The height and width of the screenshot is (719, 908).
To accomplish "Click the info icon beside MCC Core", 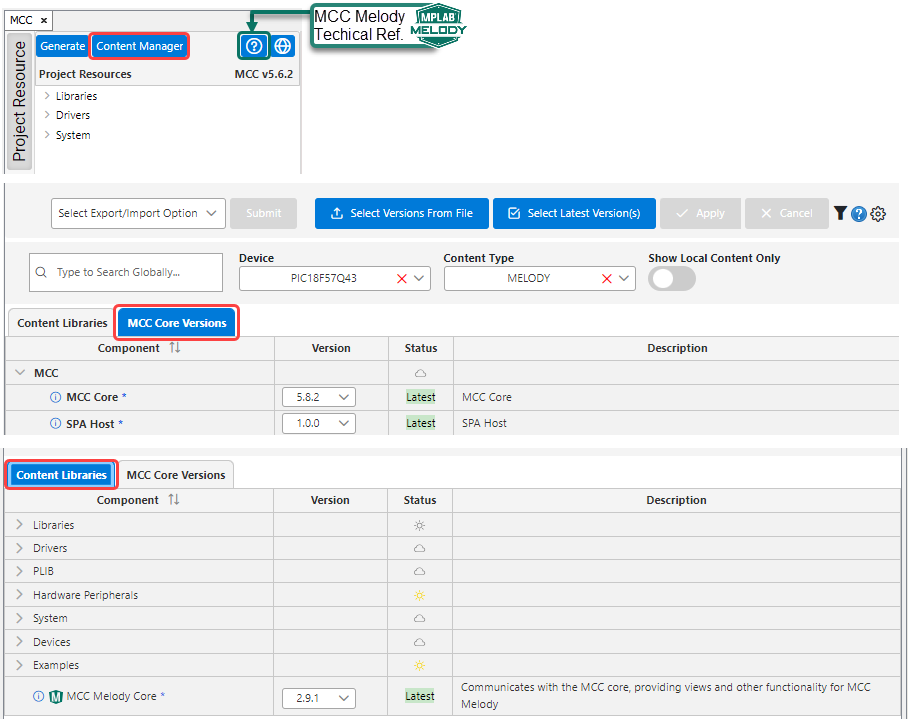I will pos(56,397).
